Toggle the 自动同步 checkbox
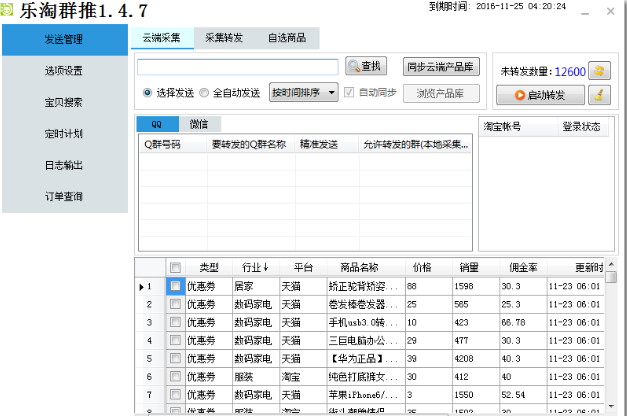Screen dimensions: 627x416 point(349,93)
